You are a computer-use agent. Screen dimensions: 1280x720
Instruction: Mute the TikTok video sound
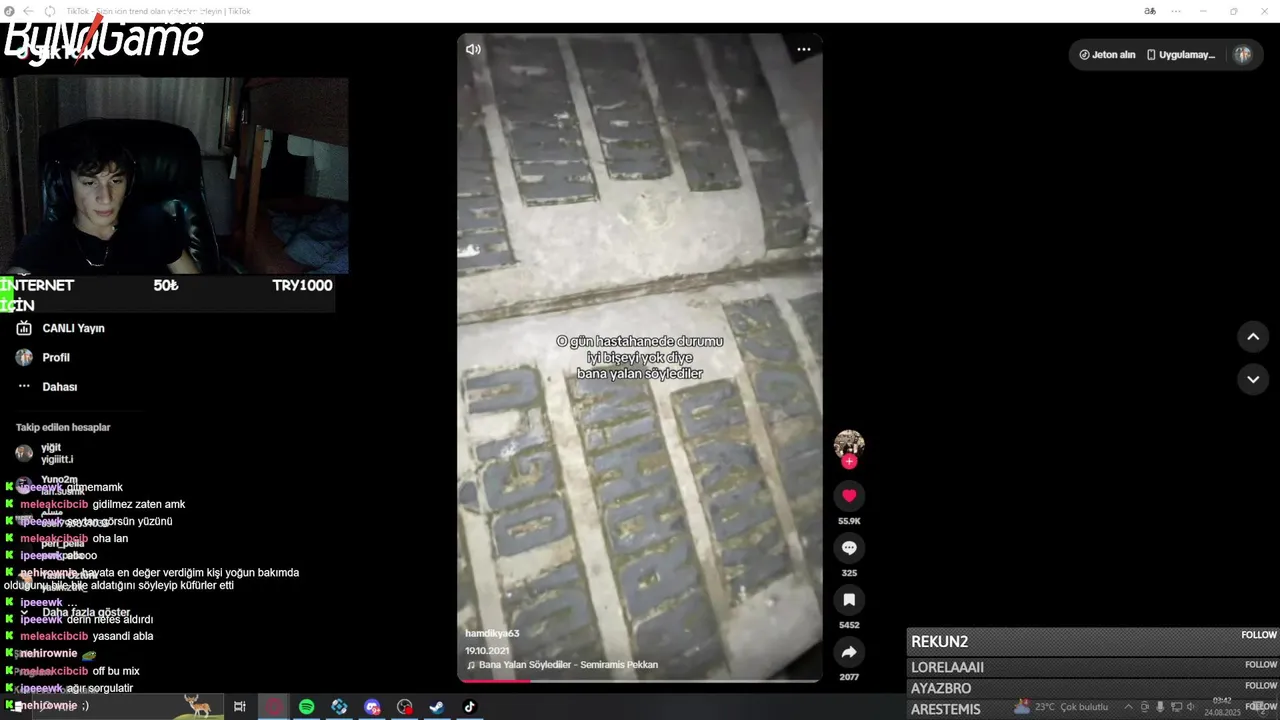(x=473, y=49)
